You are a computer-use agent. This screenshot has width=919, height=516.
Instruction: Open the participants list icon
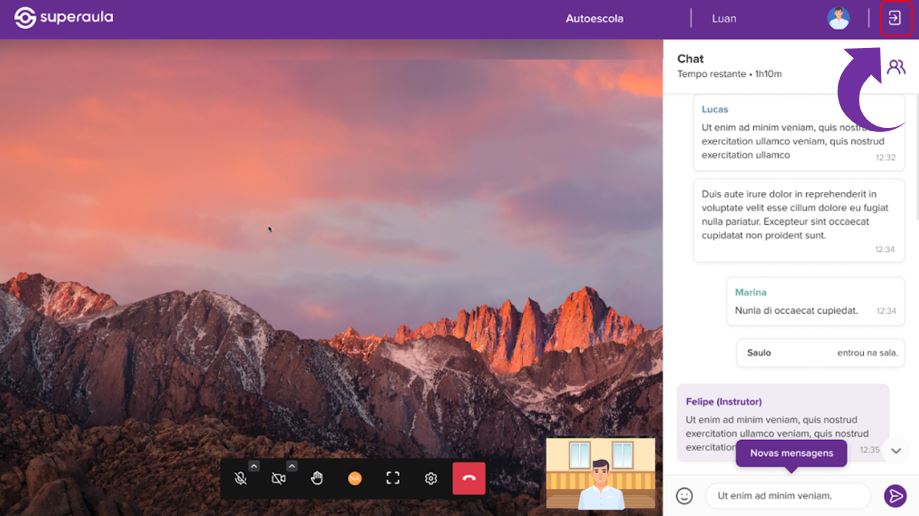(x=895, y=67)
